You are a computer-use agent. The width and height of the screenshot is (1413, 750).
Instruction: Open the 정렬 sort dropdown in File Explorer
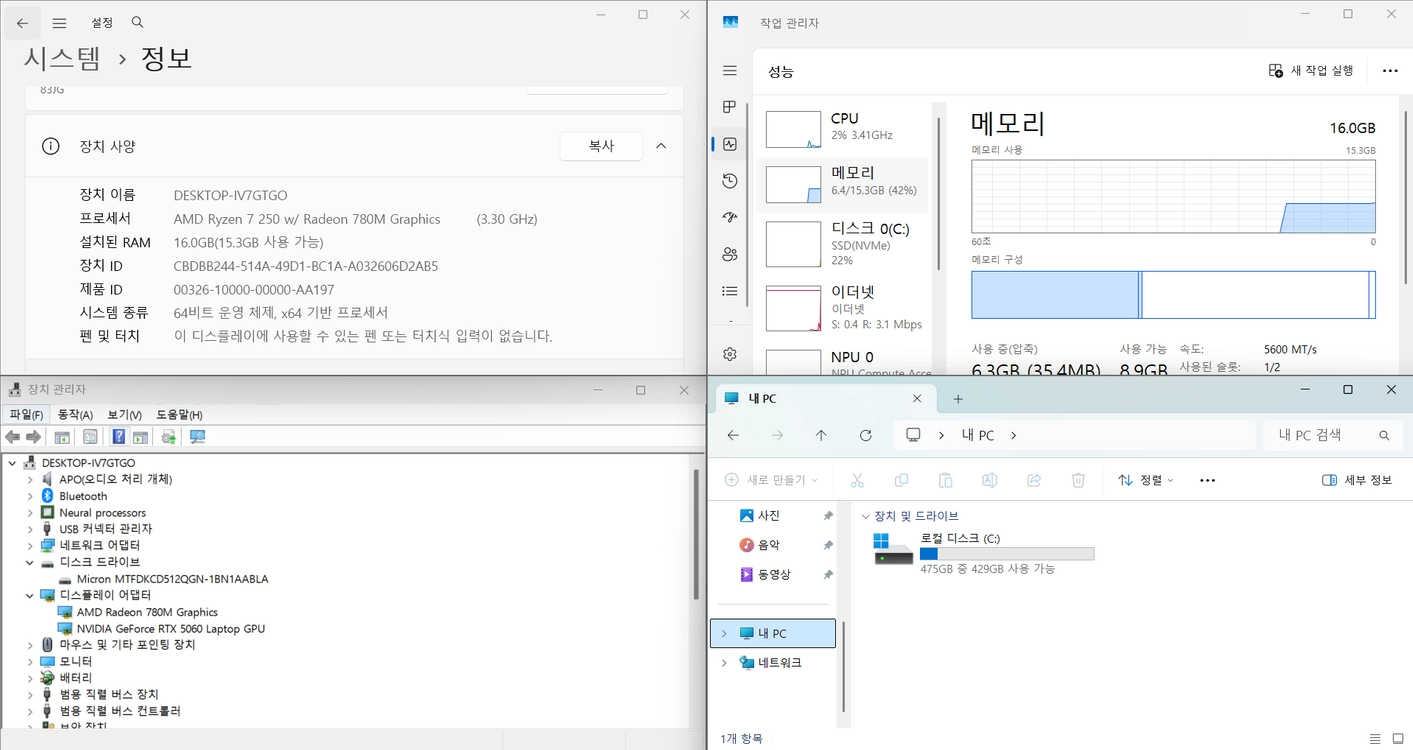point(1146,480)
